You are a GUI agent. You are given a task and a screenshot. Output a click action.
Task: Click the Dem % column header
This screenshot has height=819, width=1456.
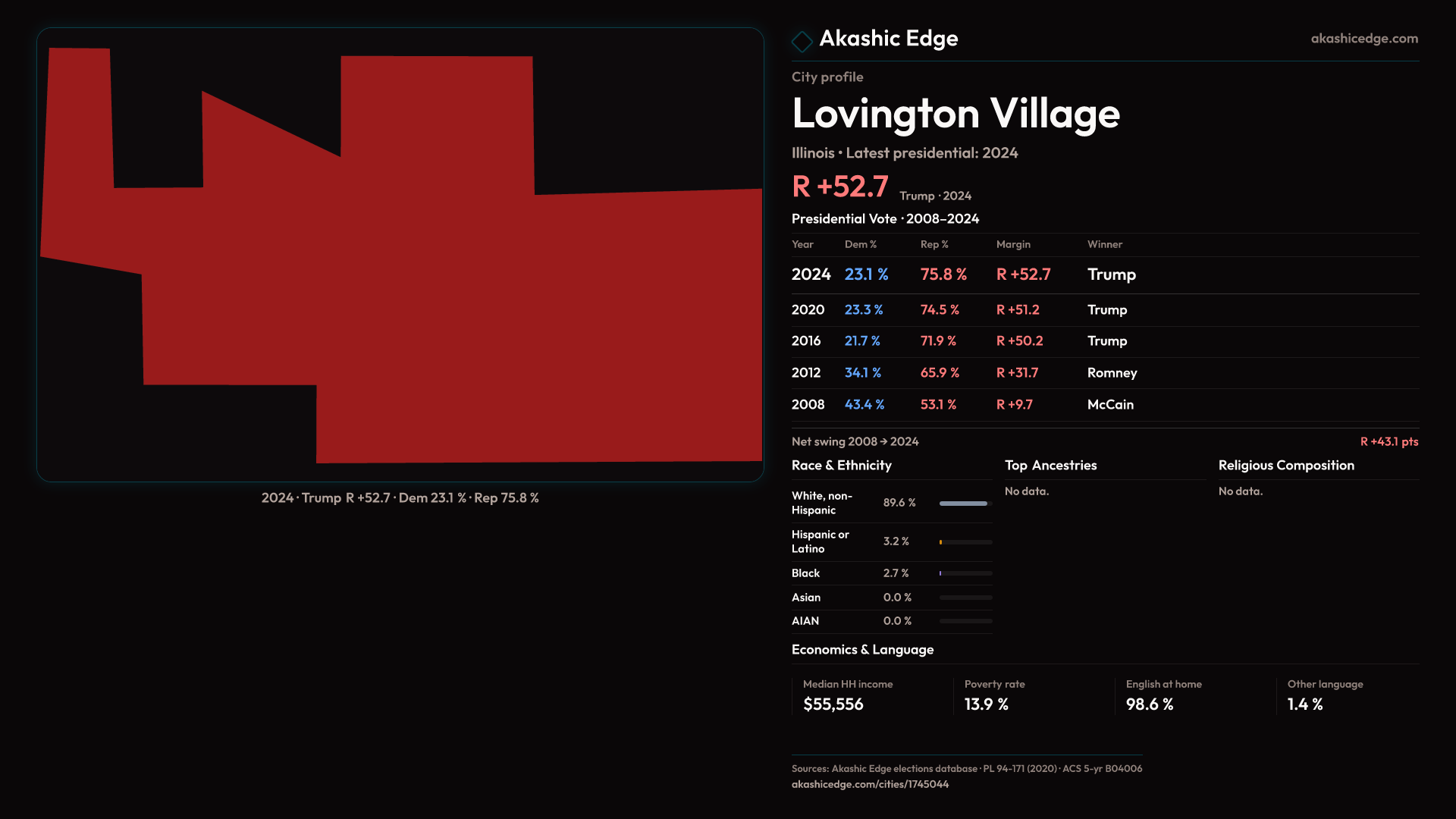(861, 244)
